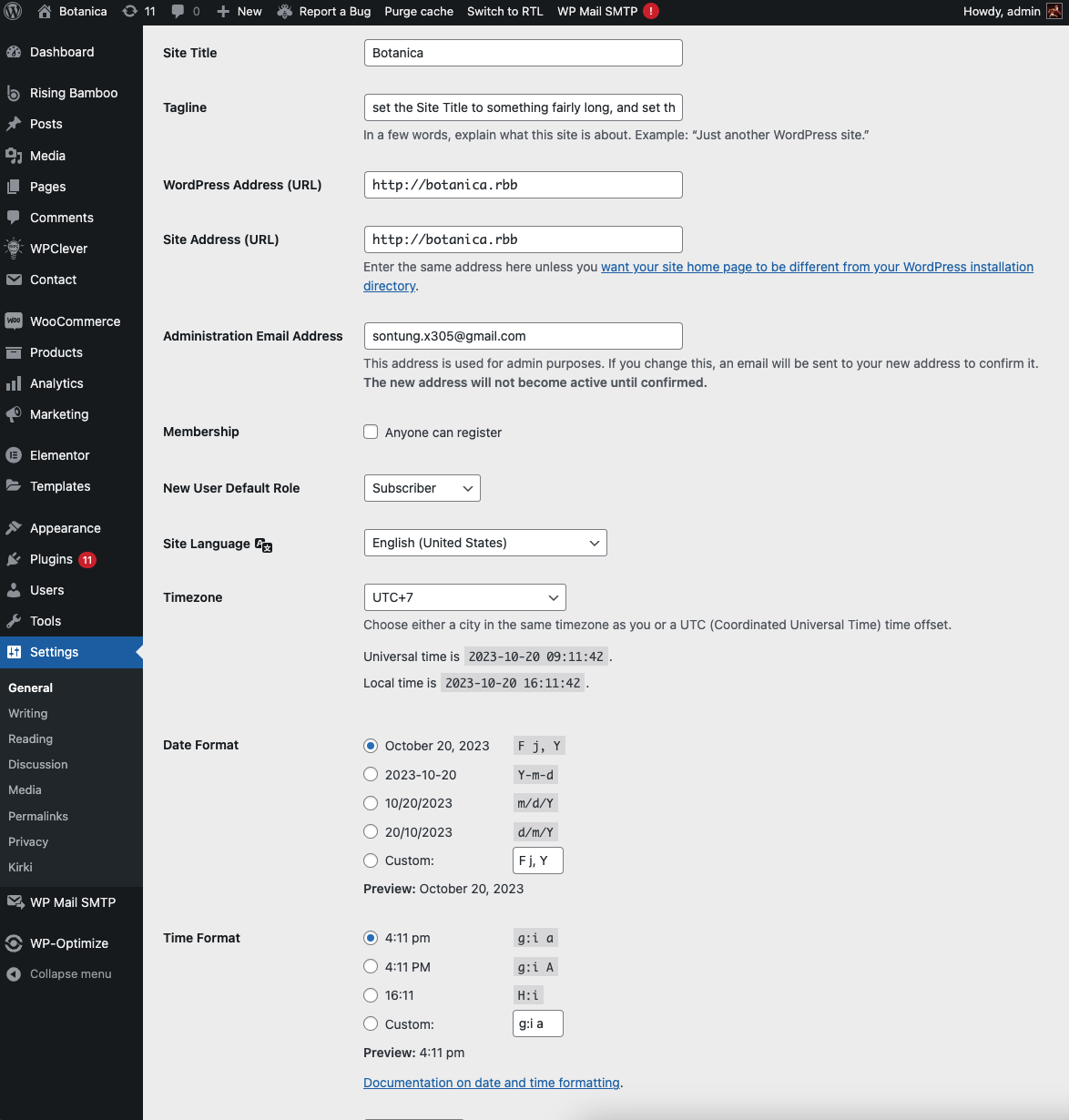Click the Templates folder icon

pyautogui.click(x=14, y=486)
